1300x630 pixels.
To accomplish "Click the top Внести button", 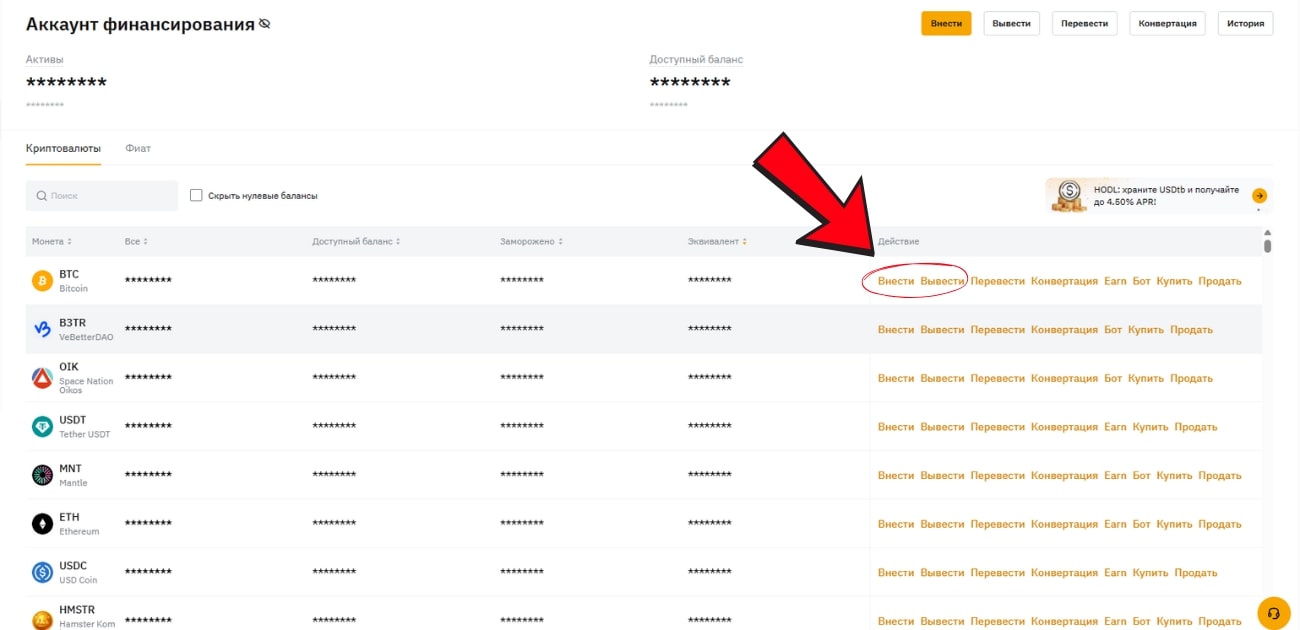I will [x=946, y=23].
